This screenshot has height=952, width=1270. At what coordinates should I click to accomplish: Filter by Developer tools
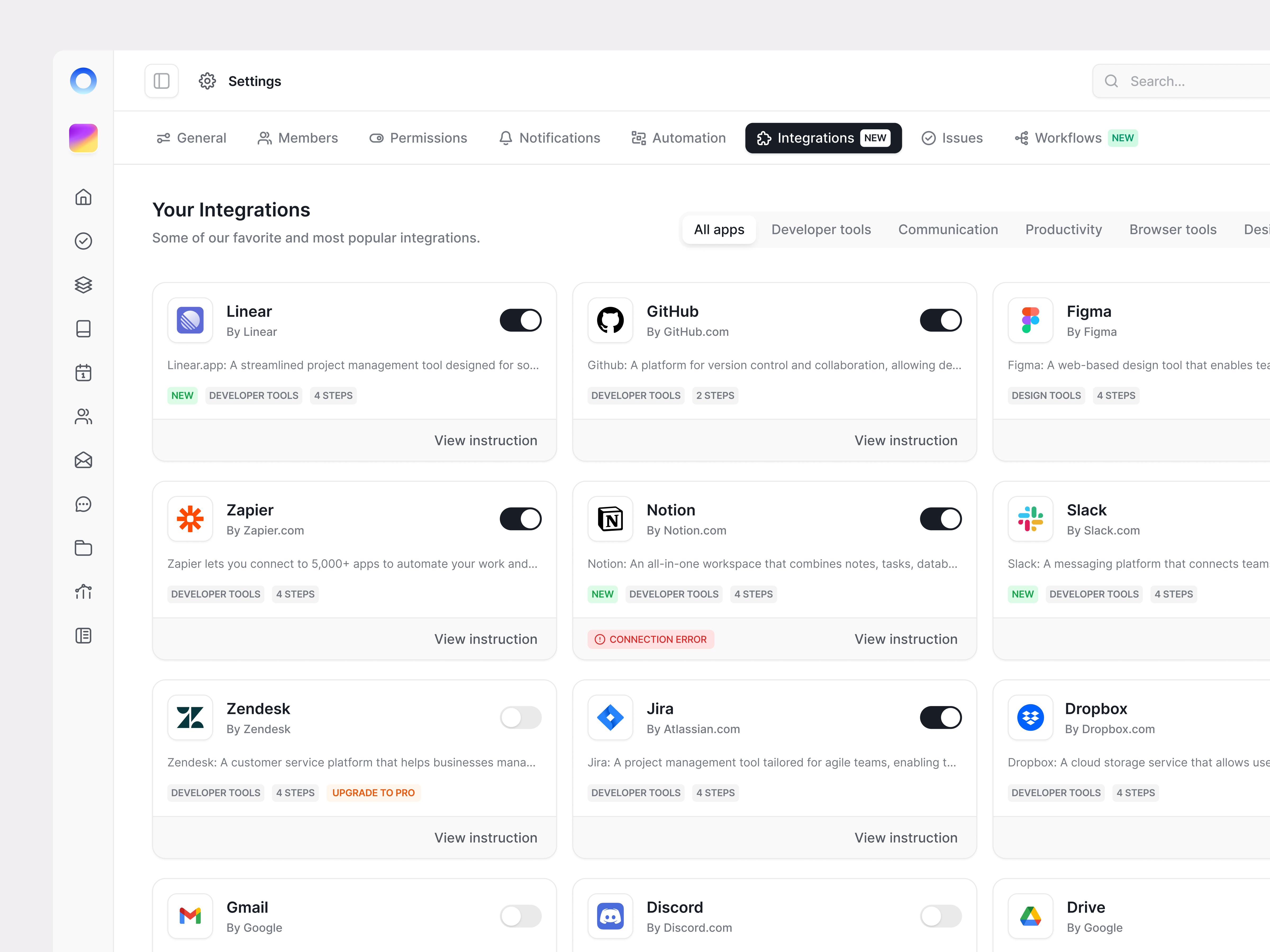[821, 230]
